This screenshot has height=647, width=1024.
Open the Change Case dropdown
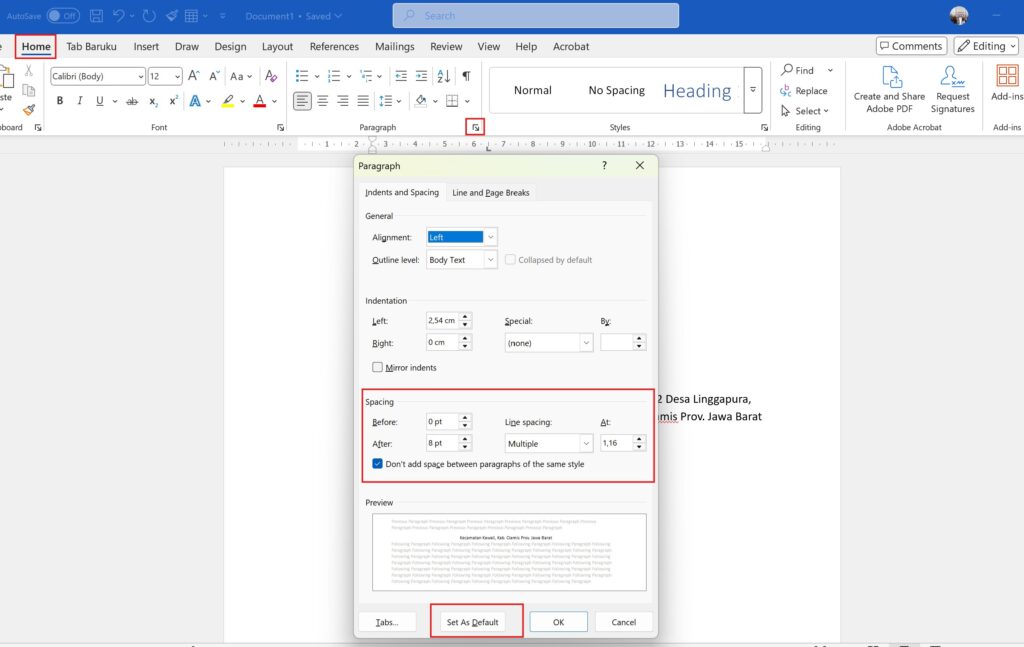[x=241, y=76]
